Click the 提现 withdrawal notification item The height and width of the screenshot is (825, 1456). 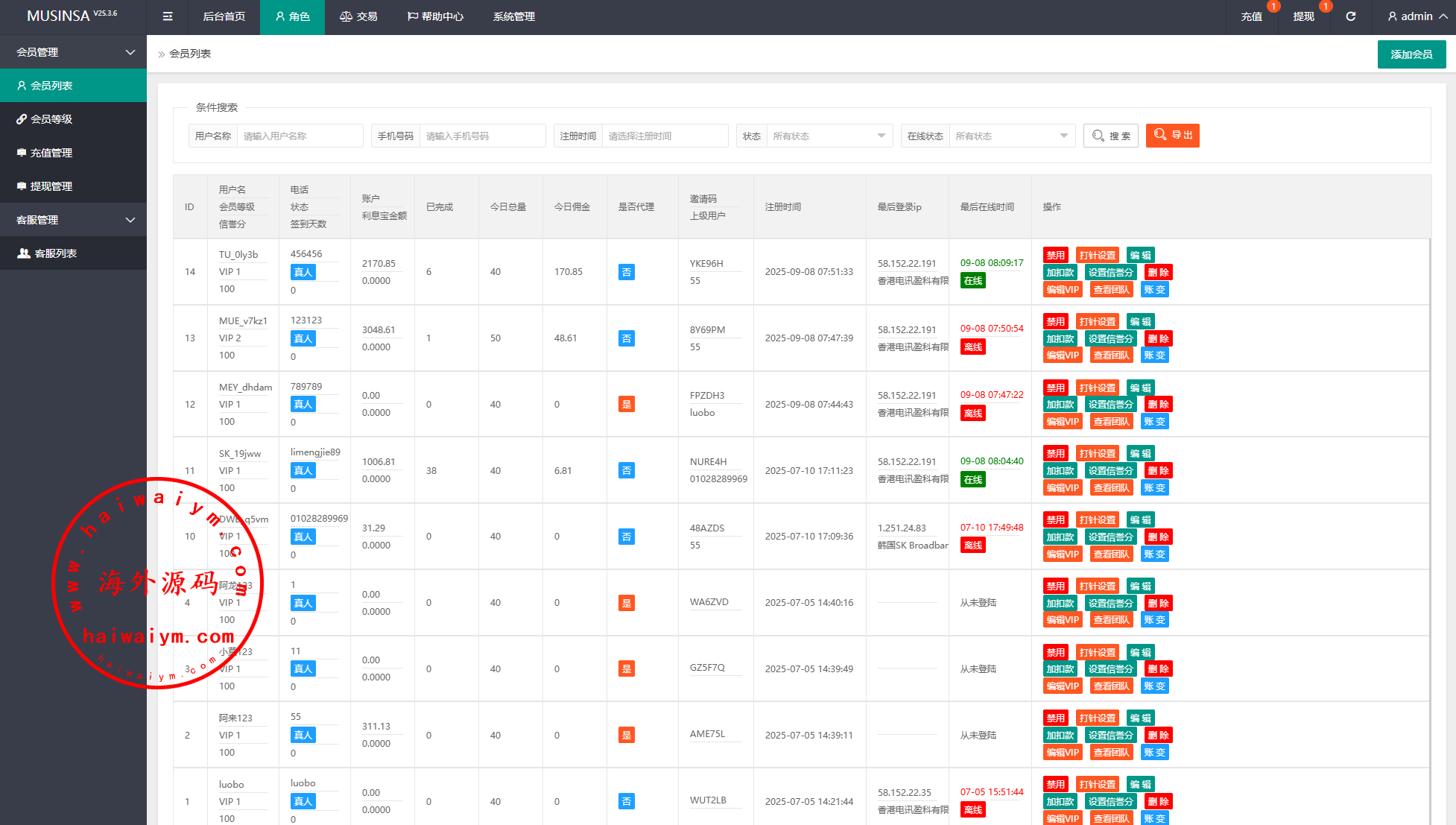[x=1303, y=16]
